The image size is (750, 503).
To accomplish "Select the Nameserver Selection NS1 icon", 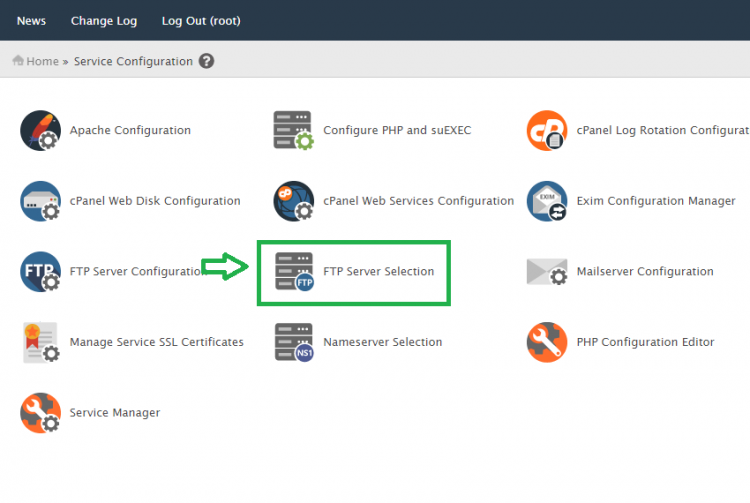I will [294, 342].
